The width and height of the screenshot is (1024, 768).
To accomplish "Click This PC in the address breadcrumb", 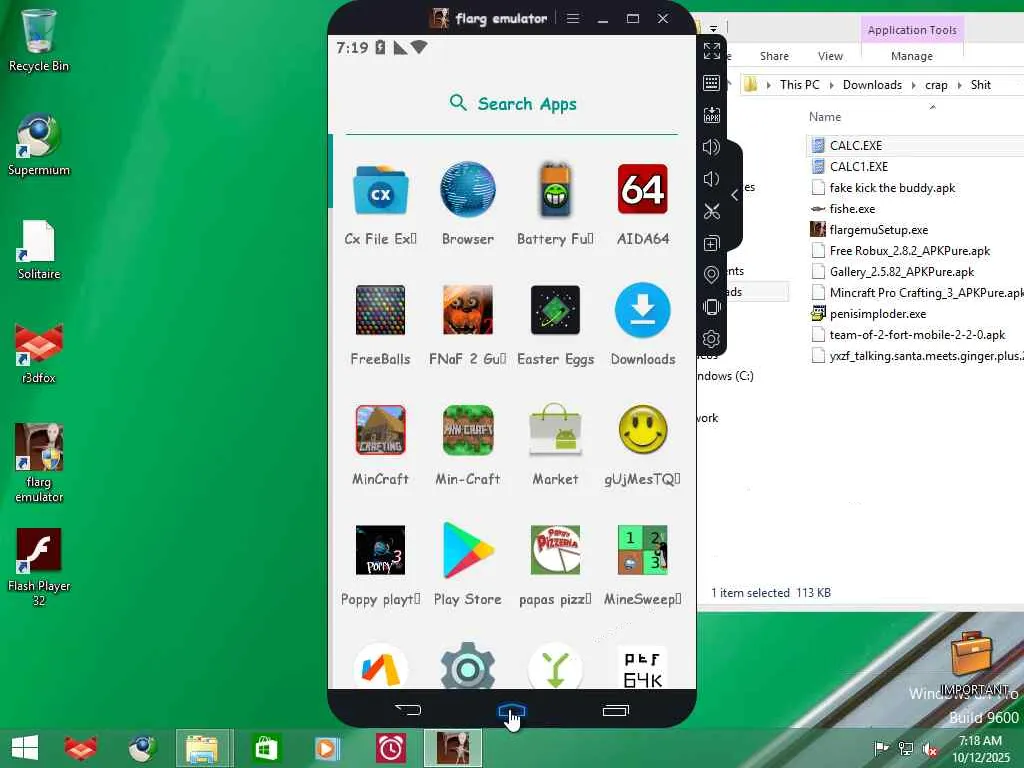I will (799, 85).
